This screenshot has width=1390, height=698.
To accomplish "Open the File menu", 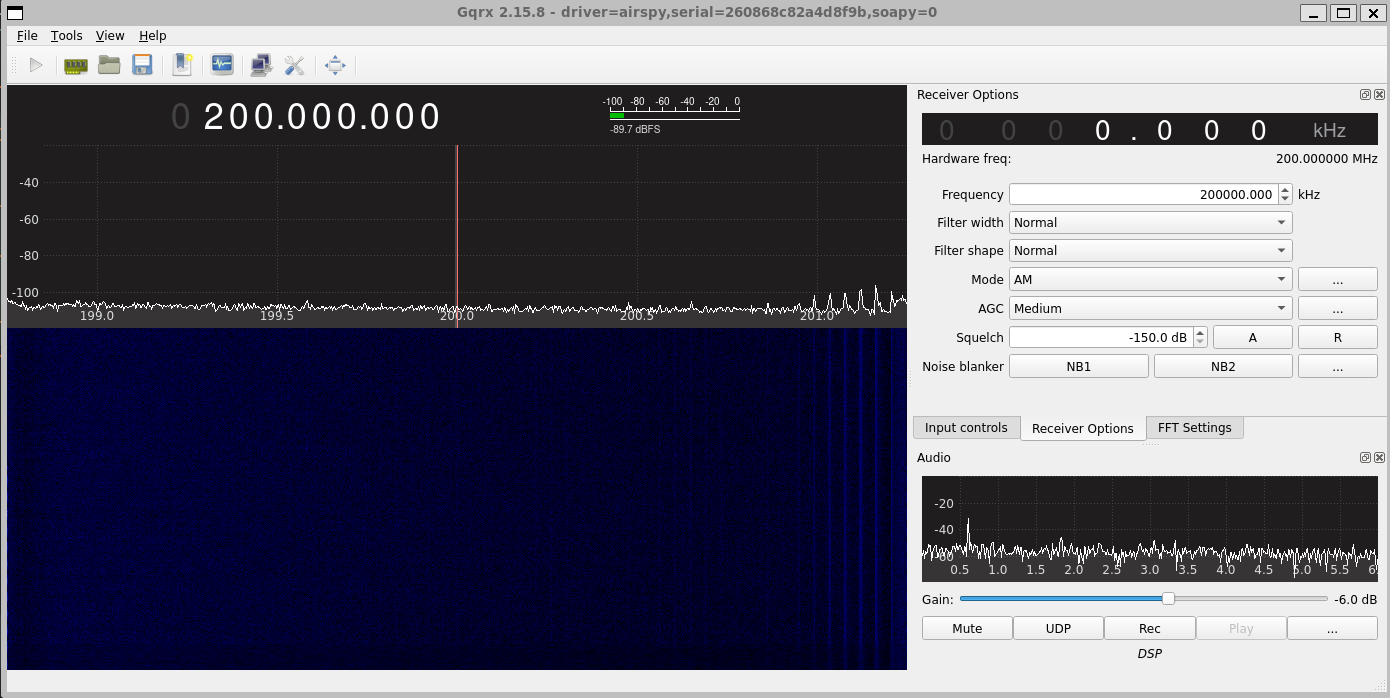I will click(x=27, y=35).
